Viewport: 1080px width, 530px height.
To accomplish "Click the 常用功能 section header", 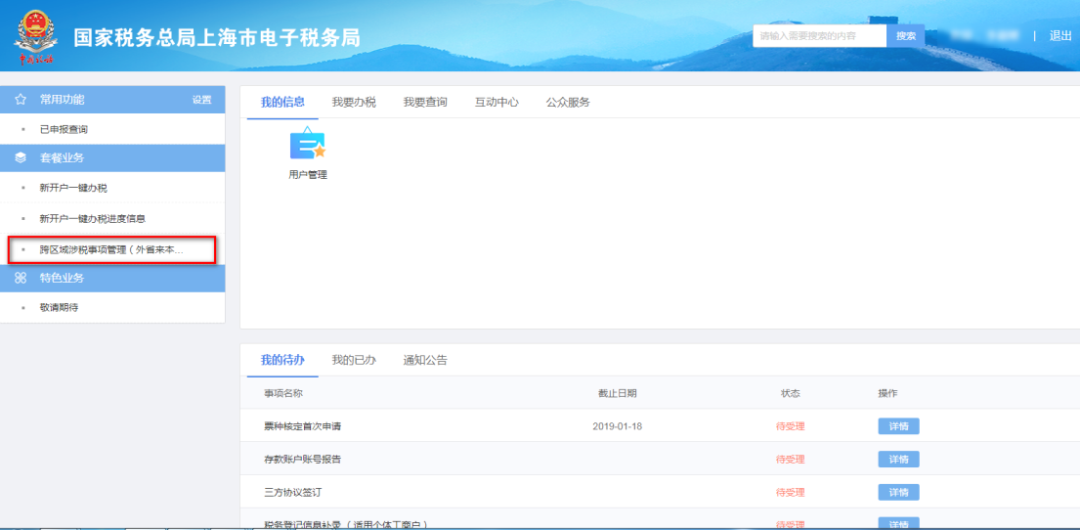I will tap(112, 100).
